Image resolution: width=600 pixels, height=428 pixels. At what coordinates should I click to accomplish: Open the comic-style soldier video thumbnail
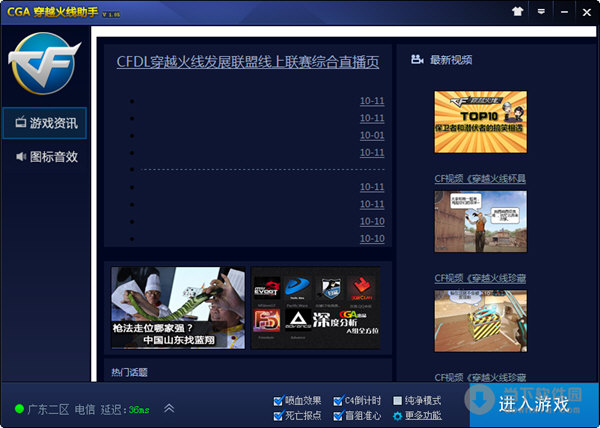coord(480,221)
